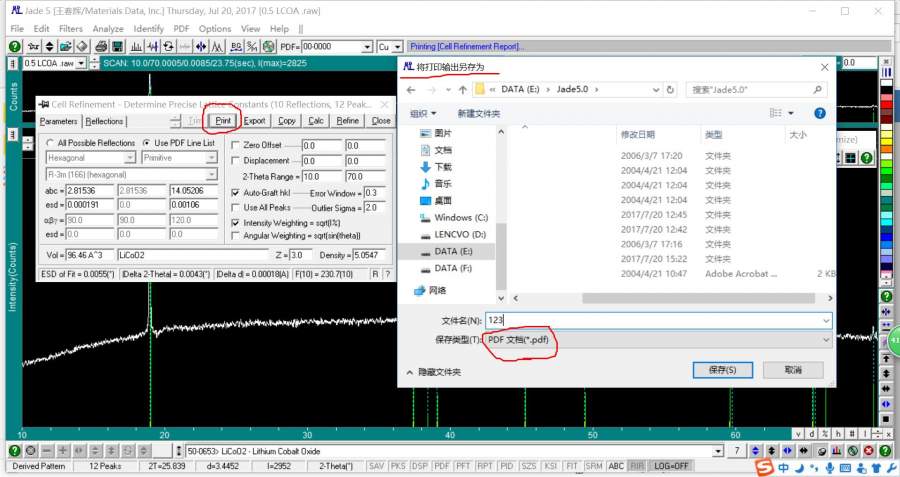Toggle the Auto-Graft hkl checkbox

coord(235,193)
